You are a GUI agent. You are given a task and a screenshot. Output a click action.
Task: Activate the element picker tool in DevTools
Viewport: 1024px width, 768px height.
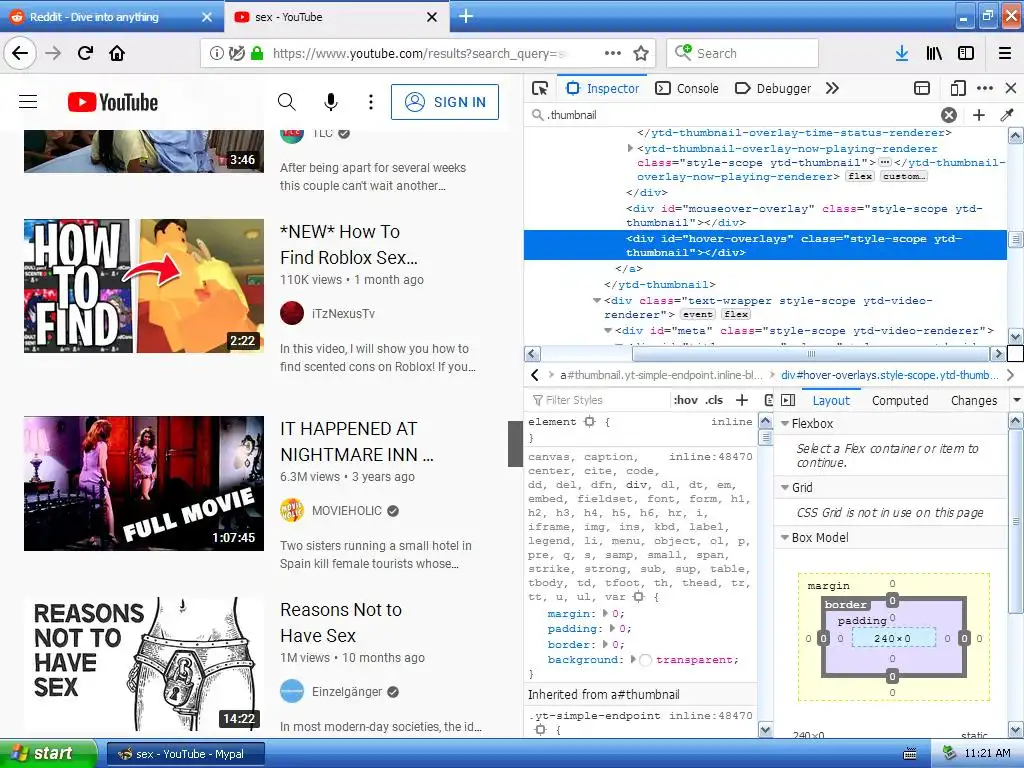540,88
